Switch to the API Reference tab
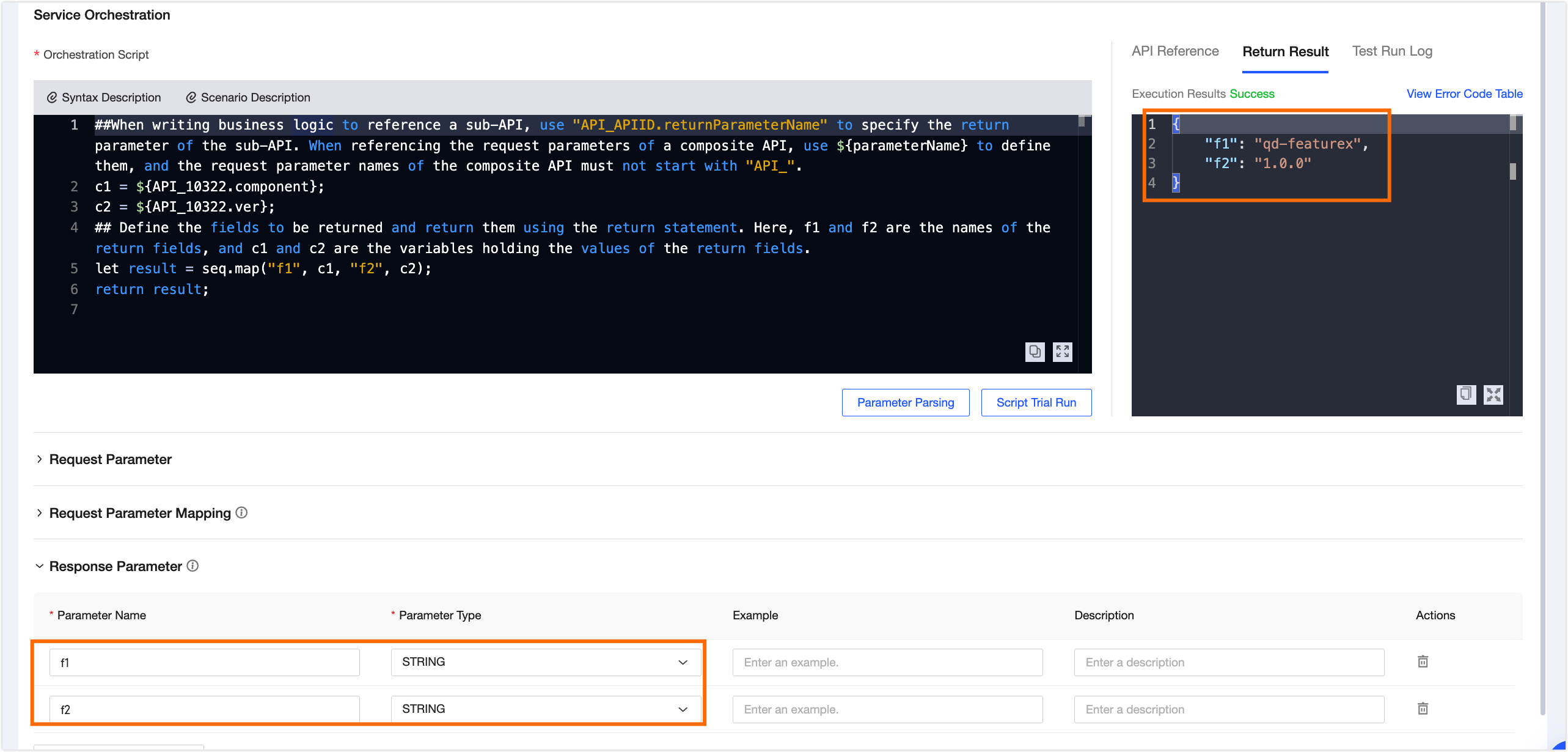Screen dimensions: 1568x752 (x=1174, y=51)
